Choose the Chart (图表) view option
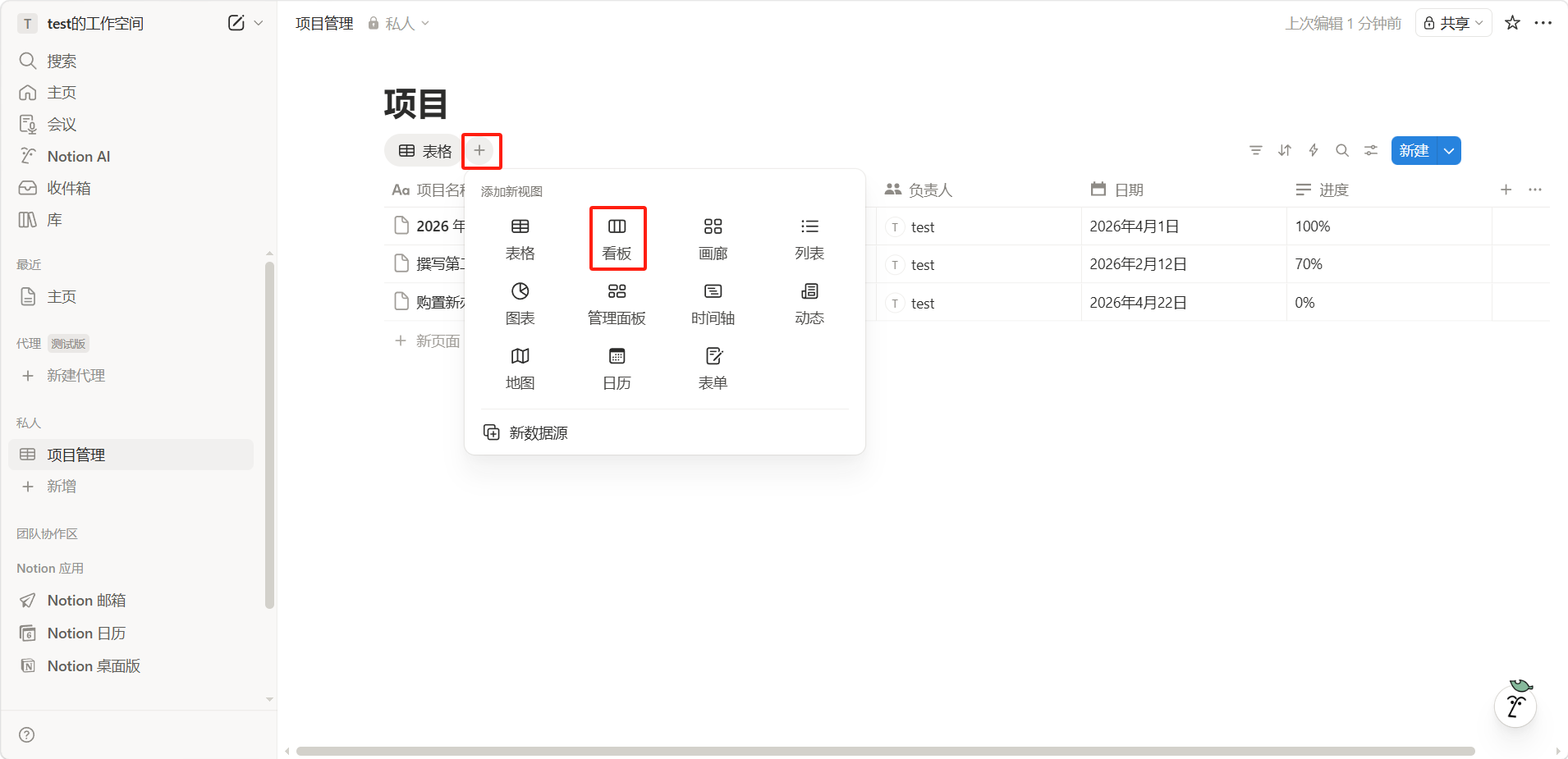The image size is (1568, 759). click(x=520, y=304)
